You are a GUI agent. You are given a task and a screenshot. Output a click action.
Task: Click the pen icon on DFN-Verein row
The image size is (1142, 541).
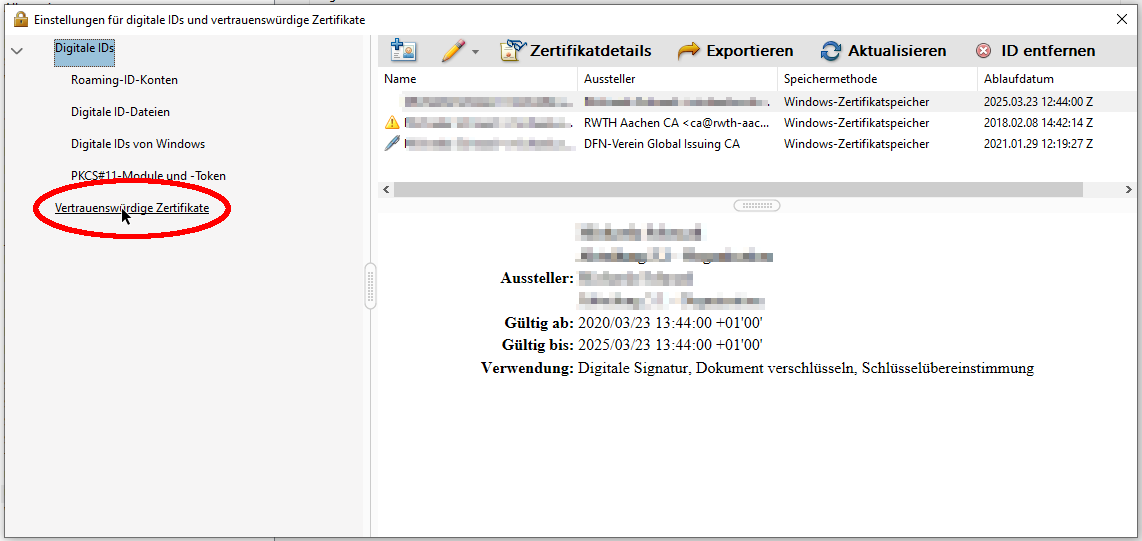pos(391,144)
